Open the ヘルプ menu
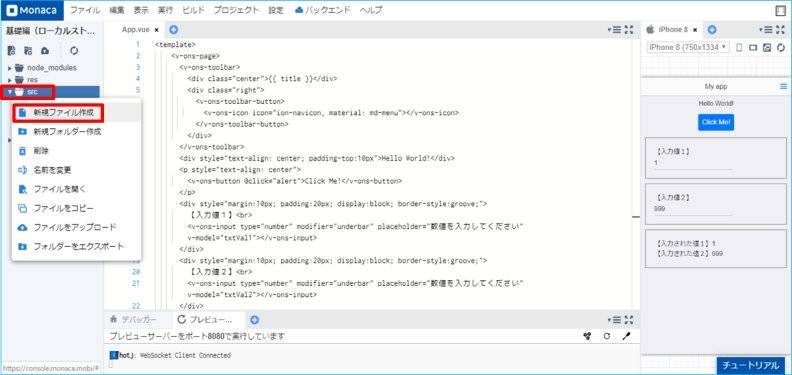The height and width of the screenshot is (375, 792). pyautogui.click(x=371, y=10)
